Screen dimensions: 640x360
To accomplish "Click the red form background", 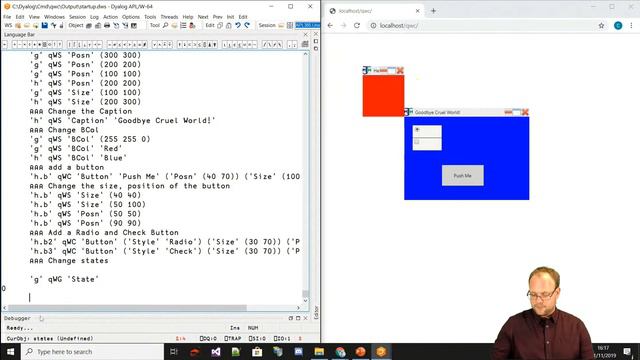I will [x=383, y=96].
